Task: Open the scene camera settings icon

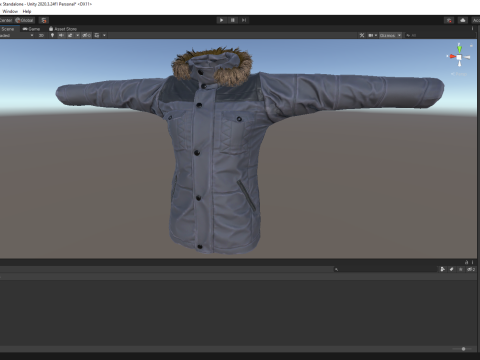Action: coord(372,35)
